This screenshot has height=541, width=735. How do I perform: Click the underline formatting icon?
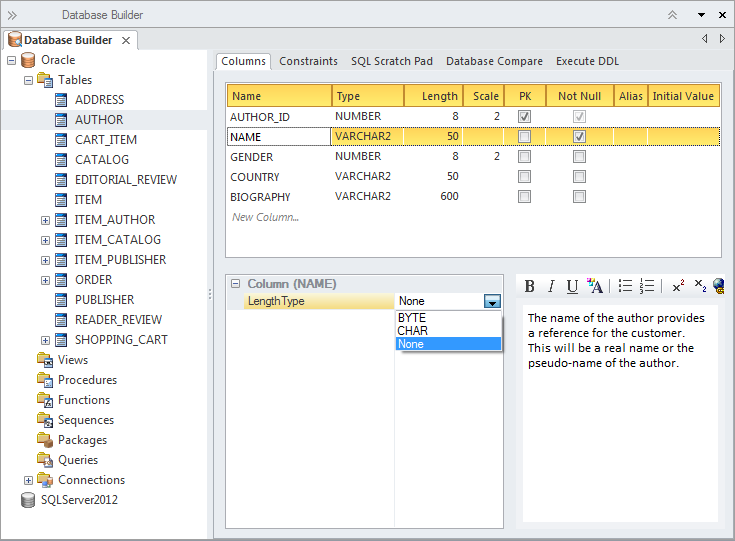click(572, 286)
